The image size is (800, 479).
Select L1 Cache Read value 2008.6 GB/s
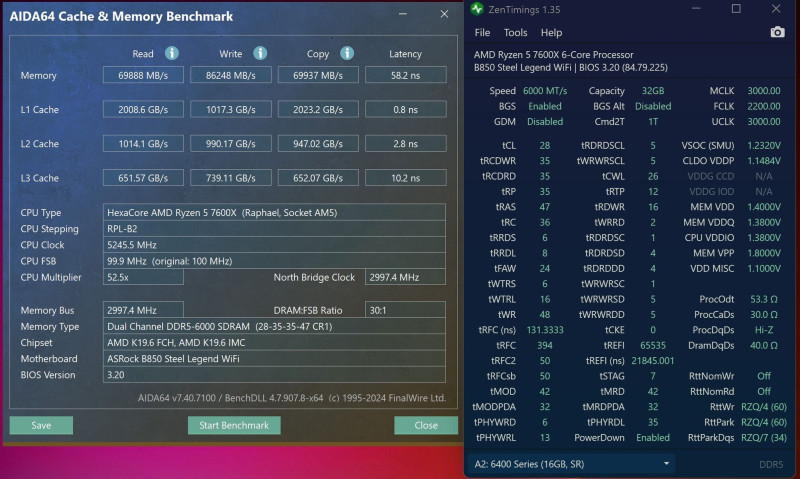point(143,109)
